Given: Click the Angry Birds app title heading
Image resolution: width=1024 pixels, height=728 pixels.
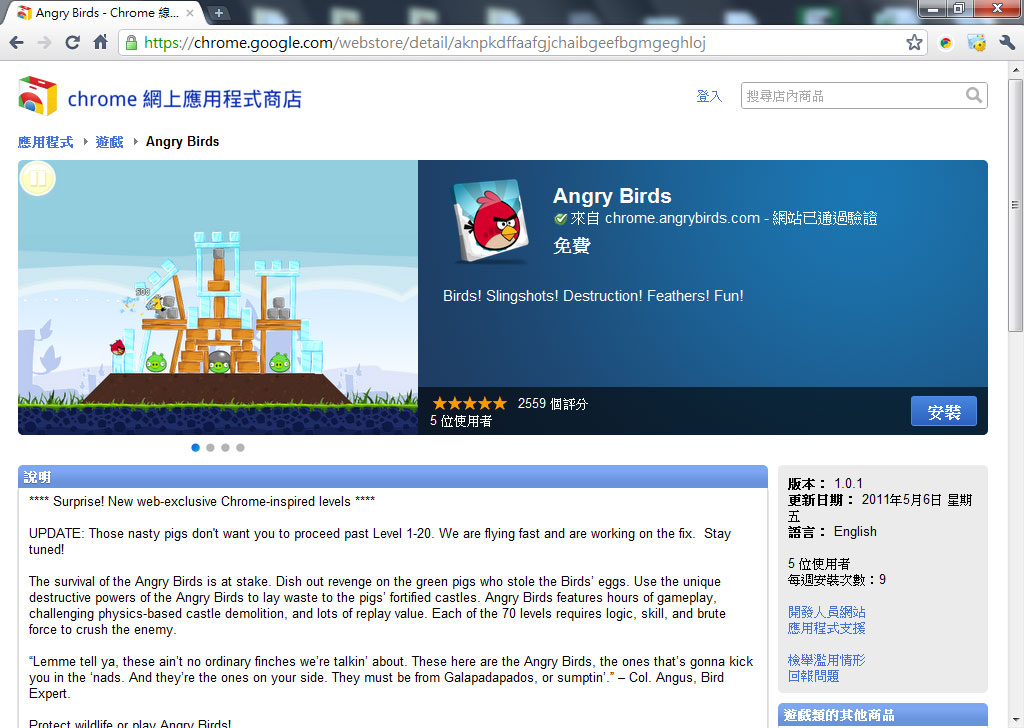Looking at the screenshot, I should (612, 196).
